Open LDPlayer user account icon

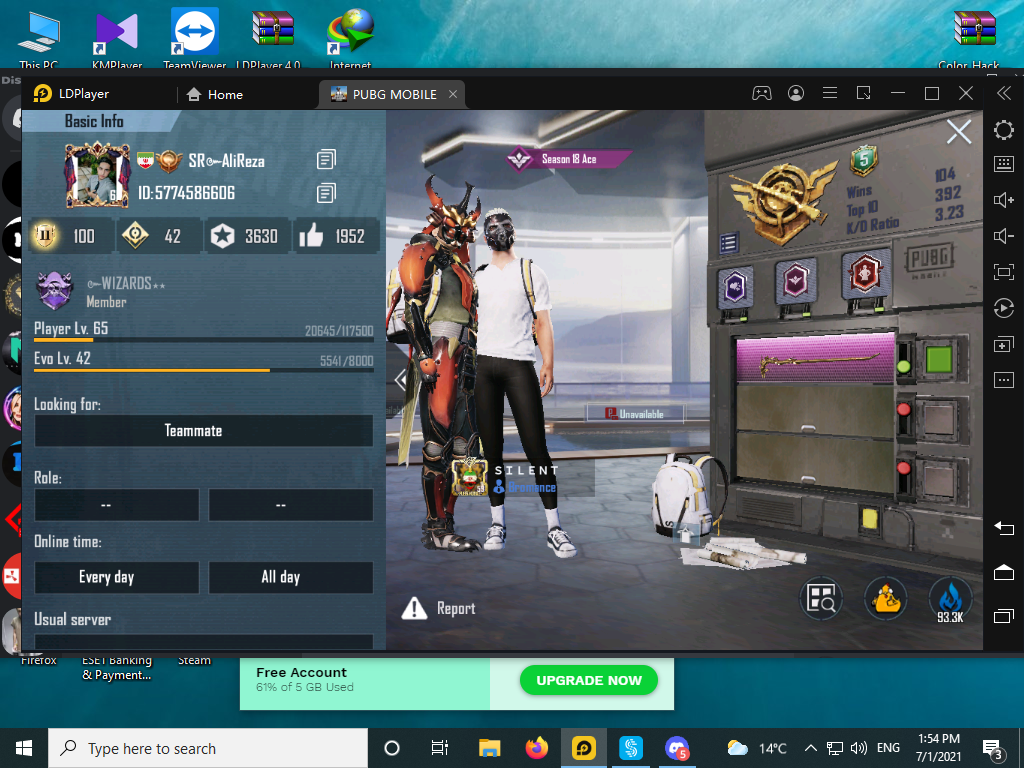[x=795, y=93]
